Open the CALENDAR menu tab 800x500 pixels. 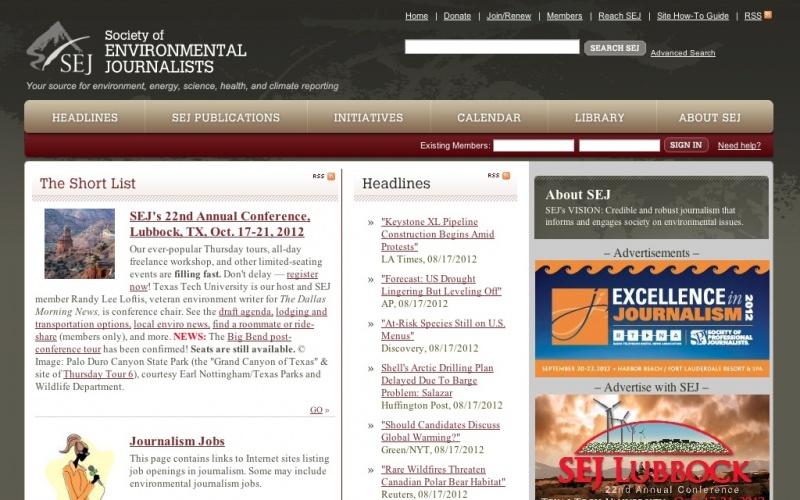click(489, 117)
